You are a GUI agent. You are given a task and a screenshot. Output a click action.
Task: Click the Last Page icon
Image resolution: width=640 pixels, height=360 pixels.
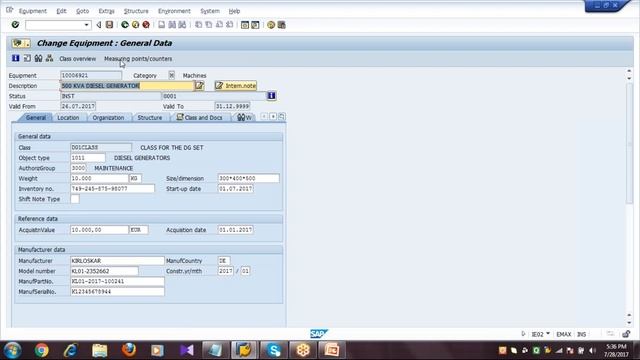tap(229, 25)
